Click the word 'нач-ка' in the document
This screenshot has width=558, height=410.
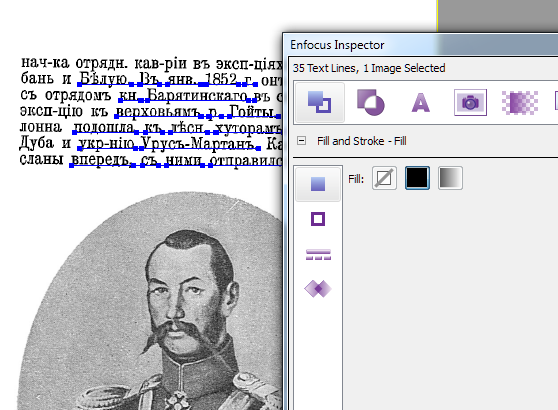[x=45, y=63]
